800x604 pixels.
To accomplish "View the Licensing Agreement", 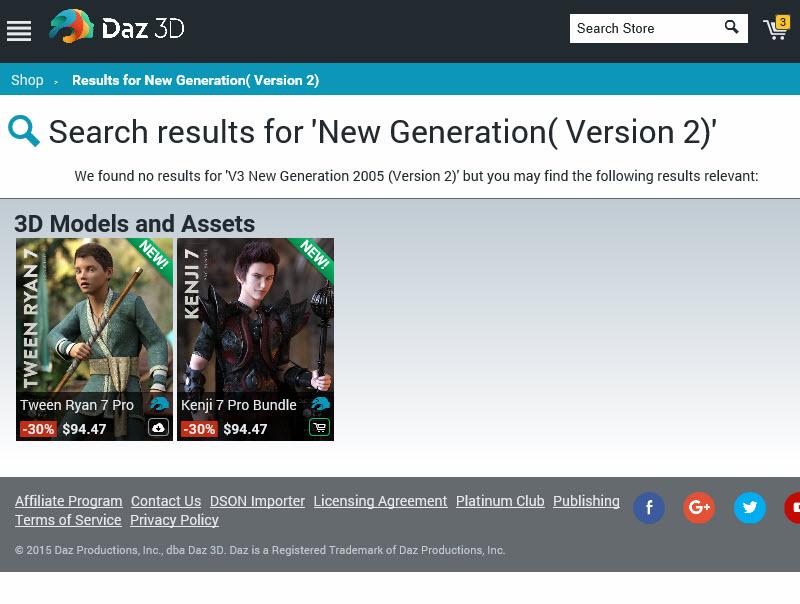I will pos(380,501).
